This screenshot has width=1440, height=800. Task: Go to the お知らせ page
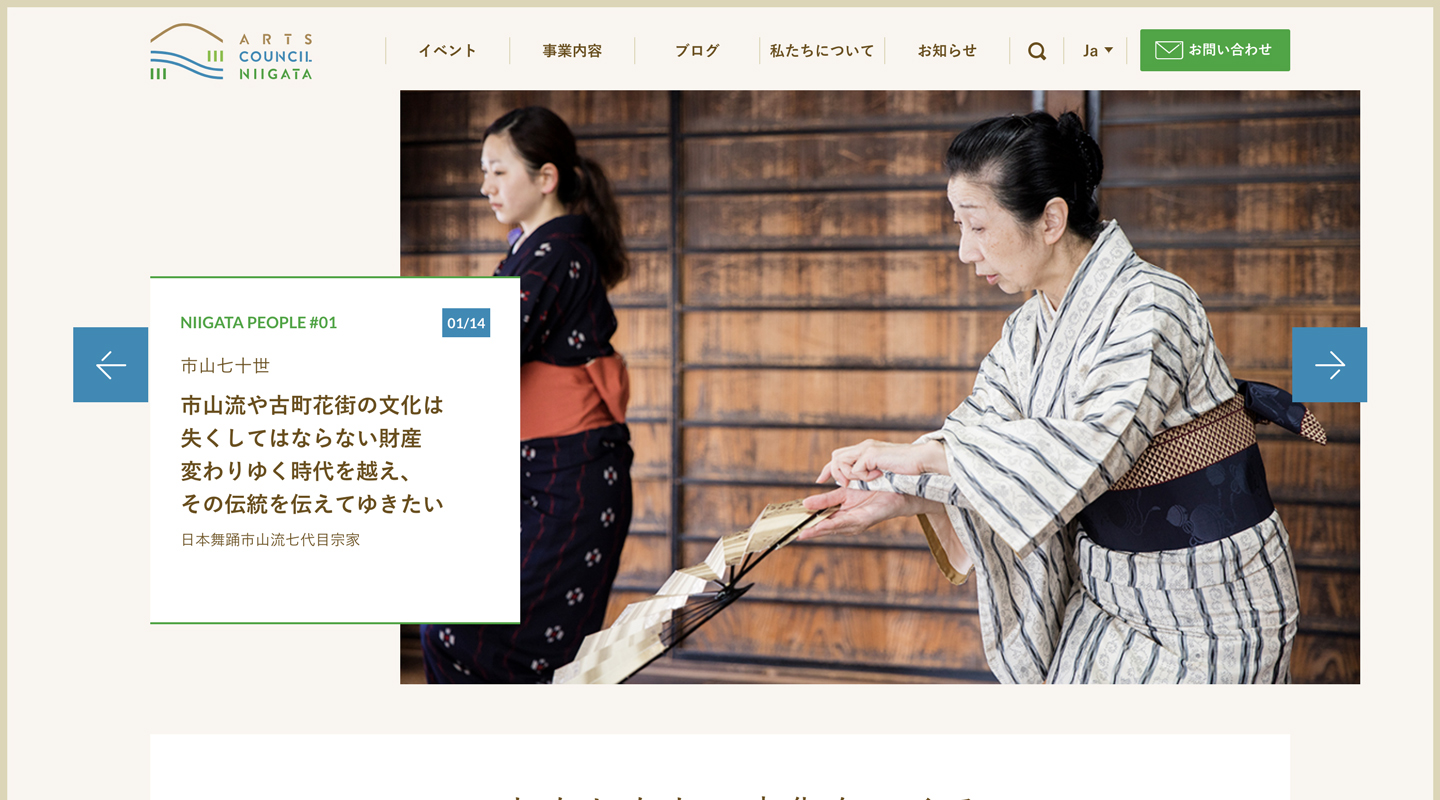coord(947,51)
